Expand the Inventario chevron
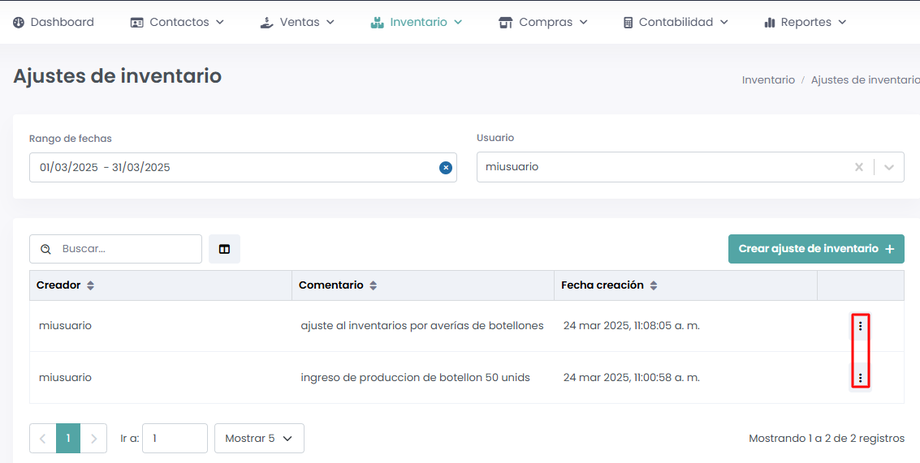Image resolution: width=920 pixels, height=463 pixels. pos(458,22)
